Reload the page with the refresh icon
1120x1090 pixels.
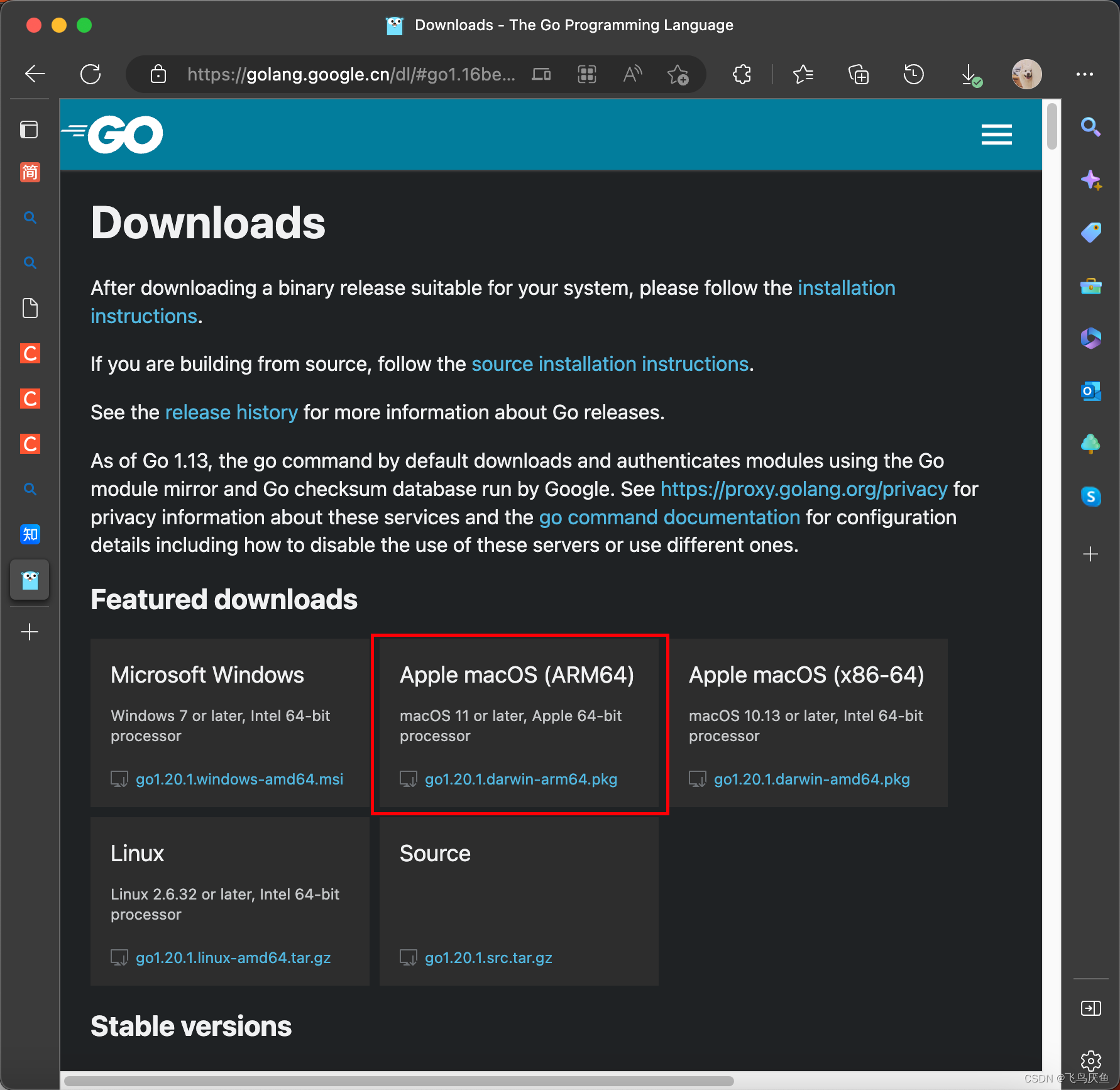(91, 74)
